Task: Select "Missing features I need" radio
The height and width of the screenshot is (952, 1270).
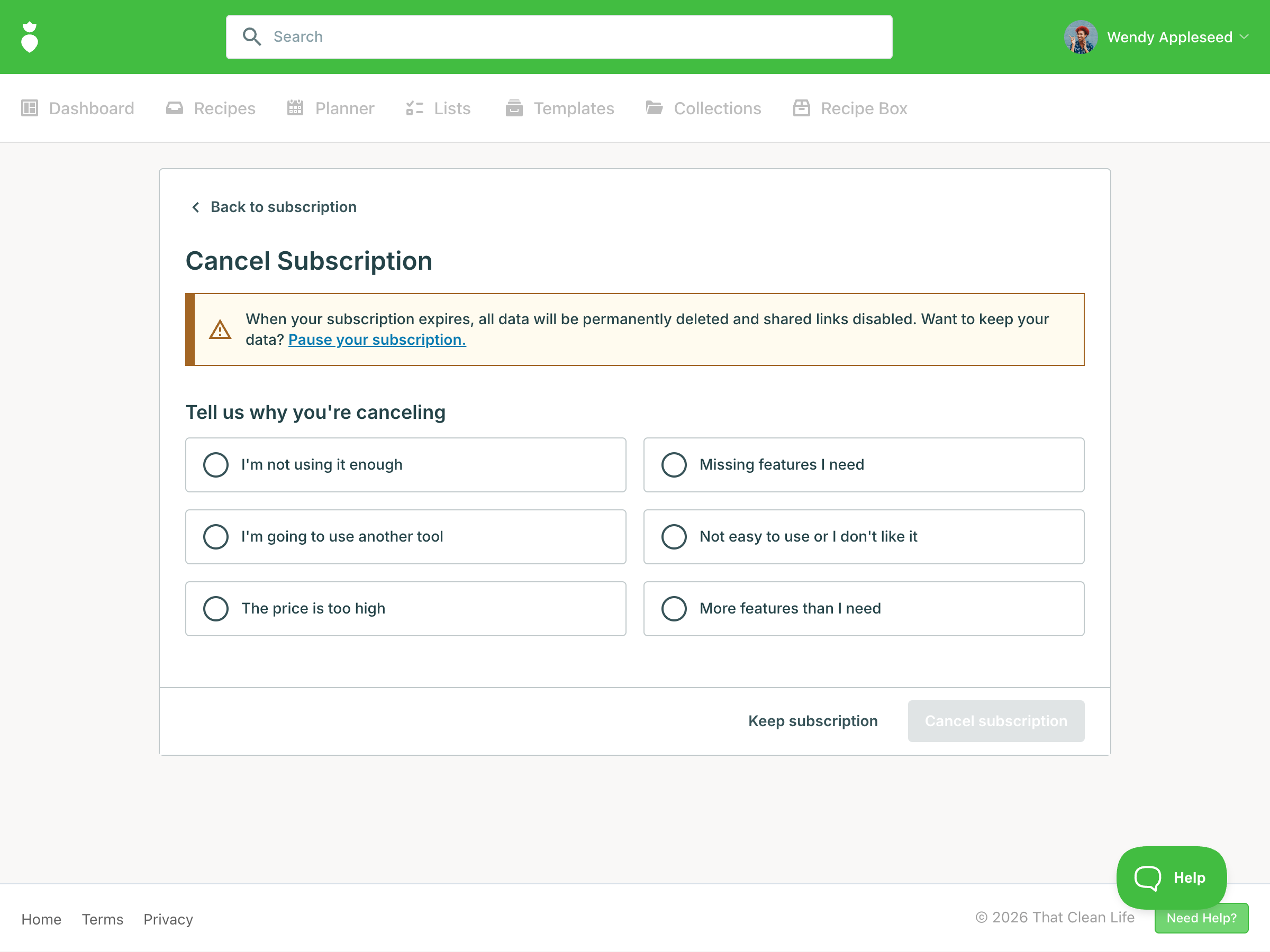Action: [674, 465]
